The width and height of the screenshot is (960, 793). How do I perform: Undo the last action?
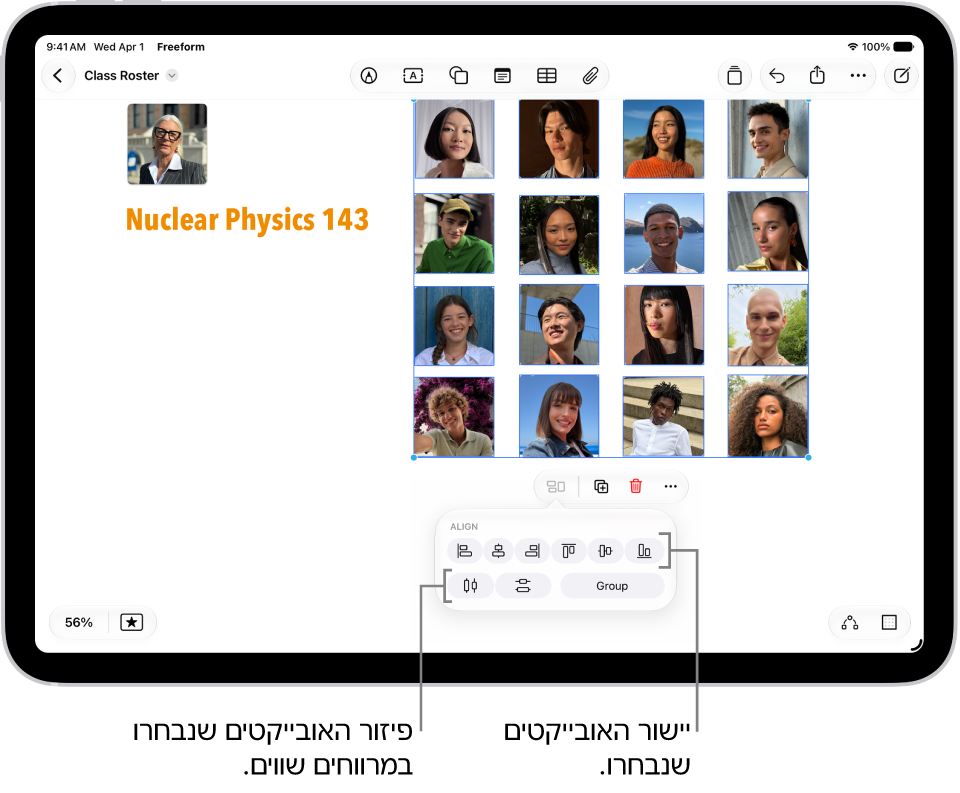tap(777, 76)
